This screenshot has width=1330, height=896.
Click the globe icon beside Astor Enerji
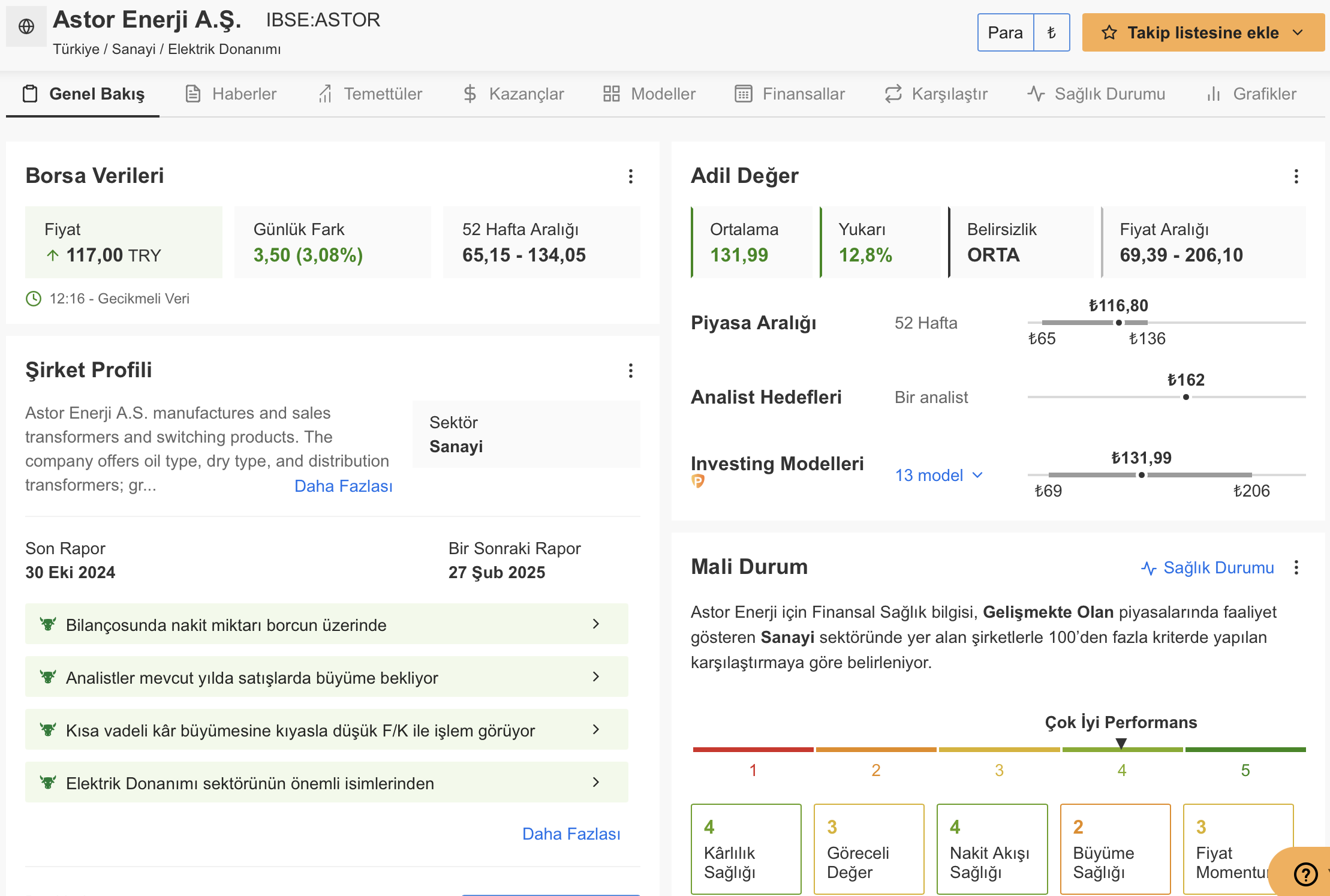pyautogui.click(x=26, y=26)
